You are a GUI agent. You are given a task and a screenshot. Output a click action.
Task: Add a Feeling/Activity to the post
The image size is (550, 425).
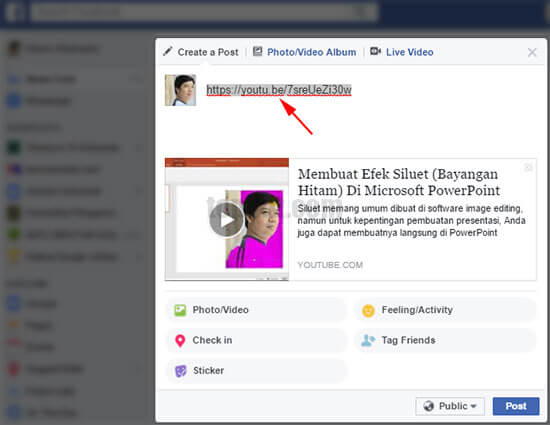pyautogui.click(x=445, y=310)
